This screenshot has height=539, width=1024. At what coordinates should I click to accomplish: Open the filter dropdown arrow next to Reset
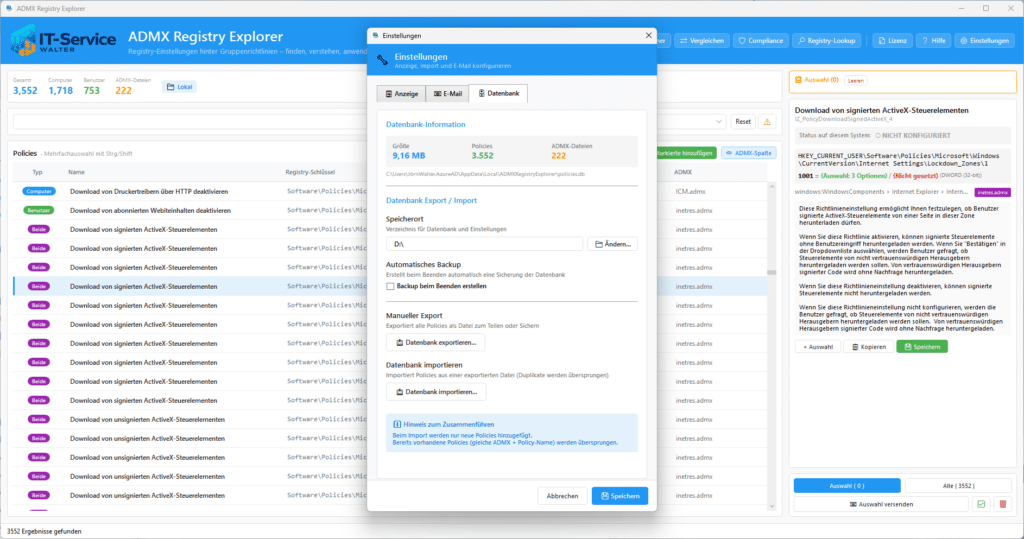click(718, 122)
